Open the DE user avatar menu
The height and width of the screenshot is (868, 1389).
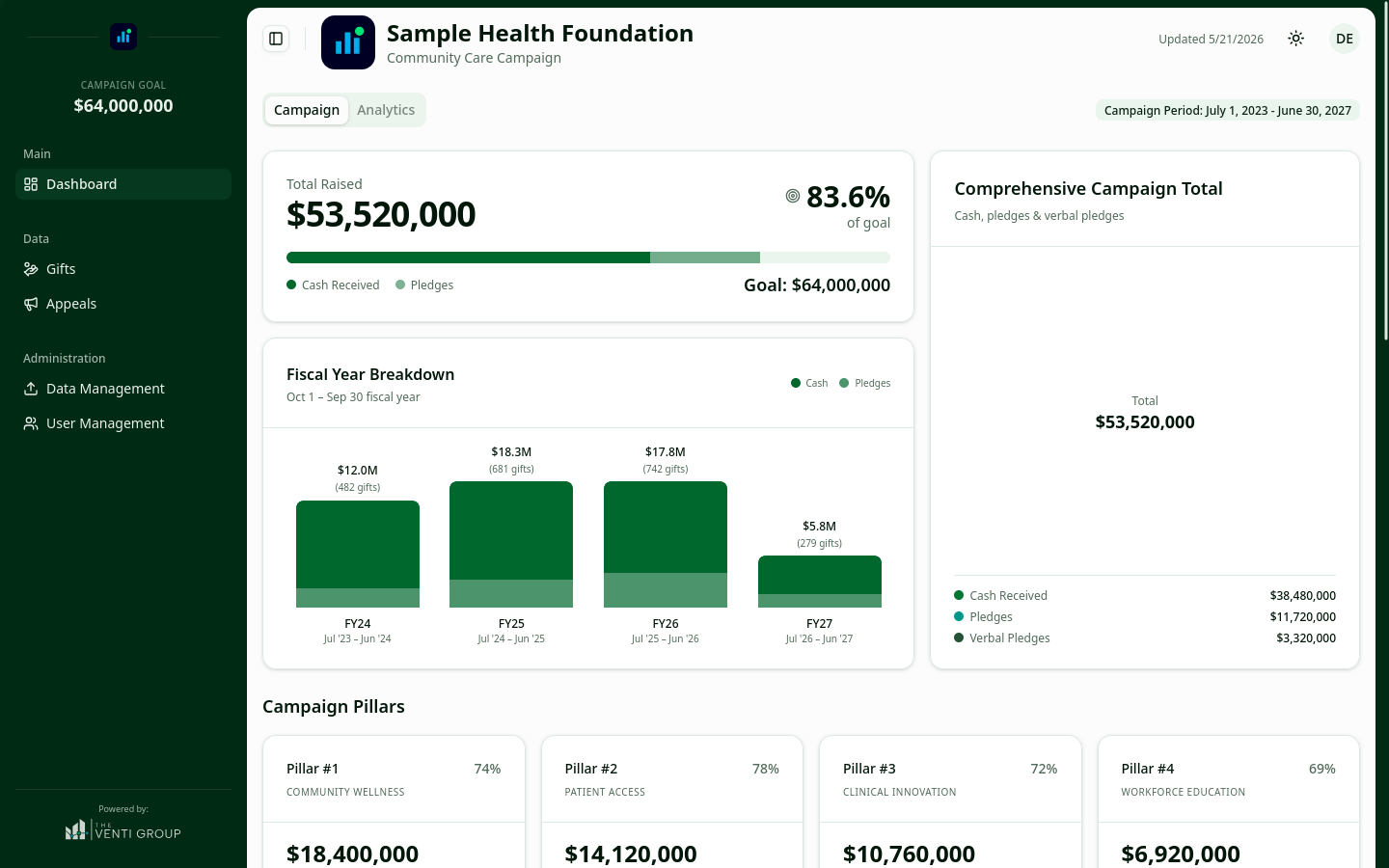[x=1345, y=39]
